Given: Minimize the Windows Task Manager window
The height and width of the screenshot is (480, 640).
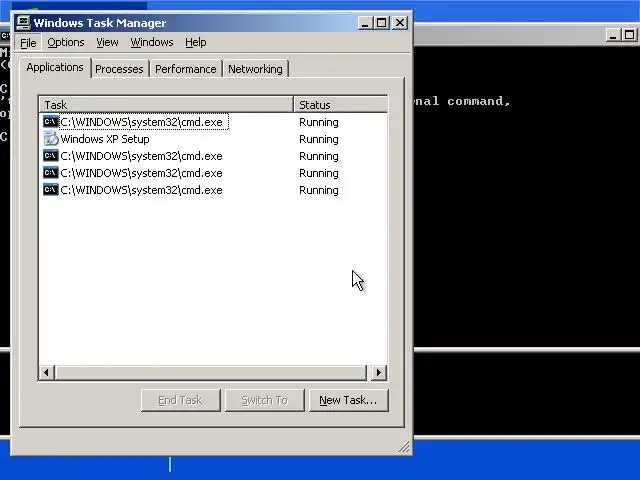Looking at the screenshot, I should click(x=365, y=23).
